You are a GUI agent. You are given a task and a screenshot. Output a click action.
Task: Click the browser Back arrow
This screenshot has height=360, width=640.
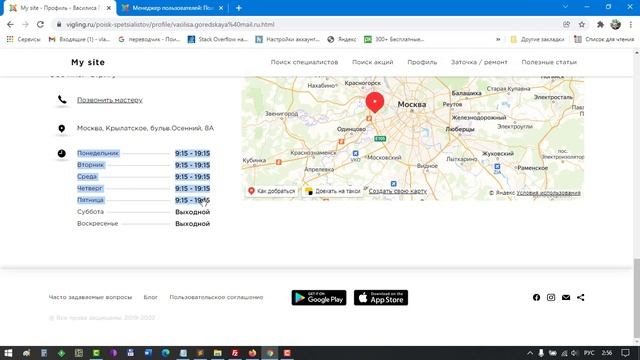point(10,24)
